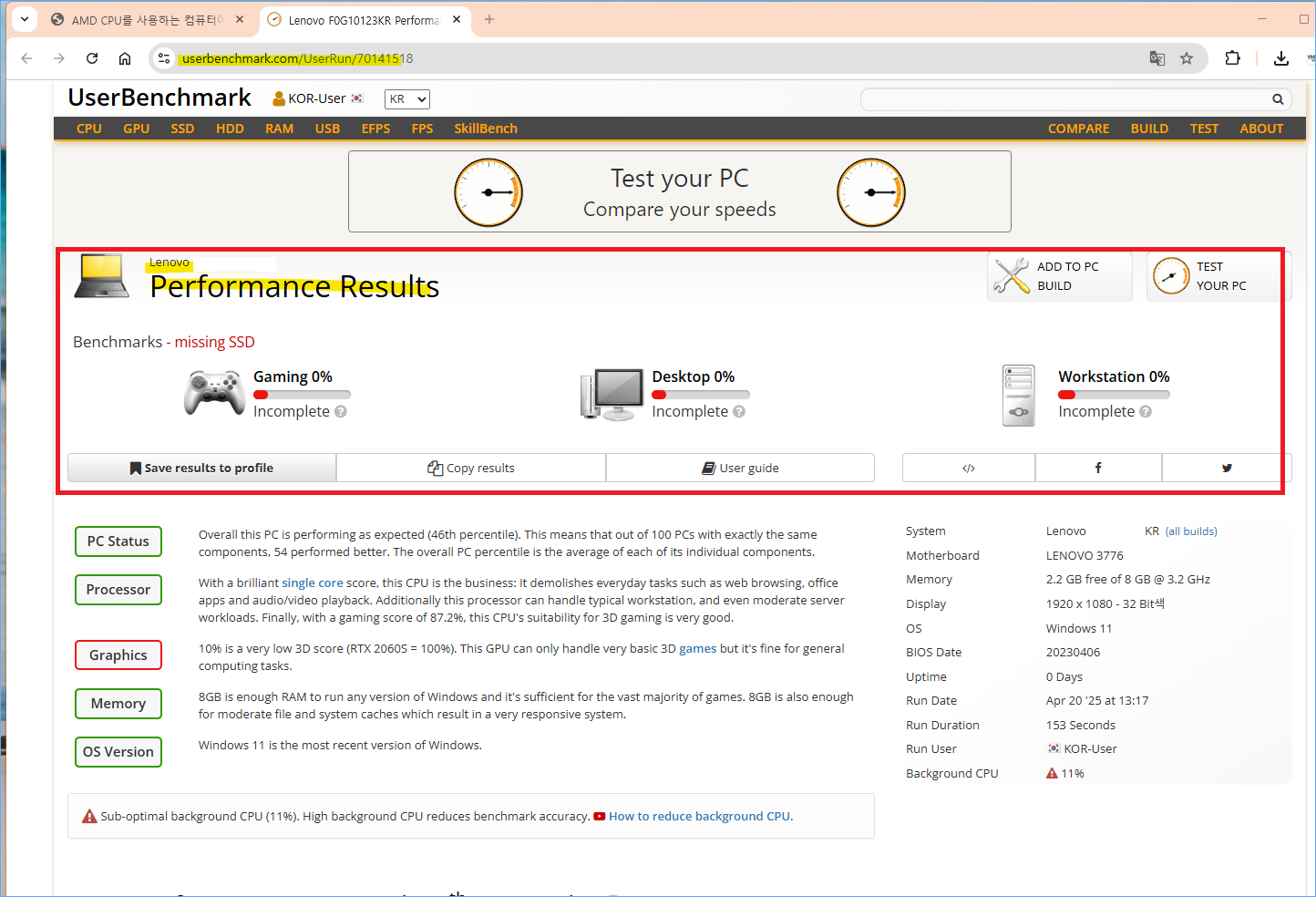Open the browser downloads icon
Viewport: 1316px width, 897px height.
(1281, 58)
